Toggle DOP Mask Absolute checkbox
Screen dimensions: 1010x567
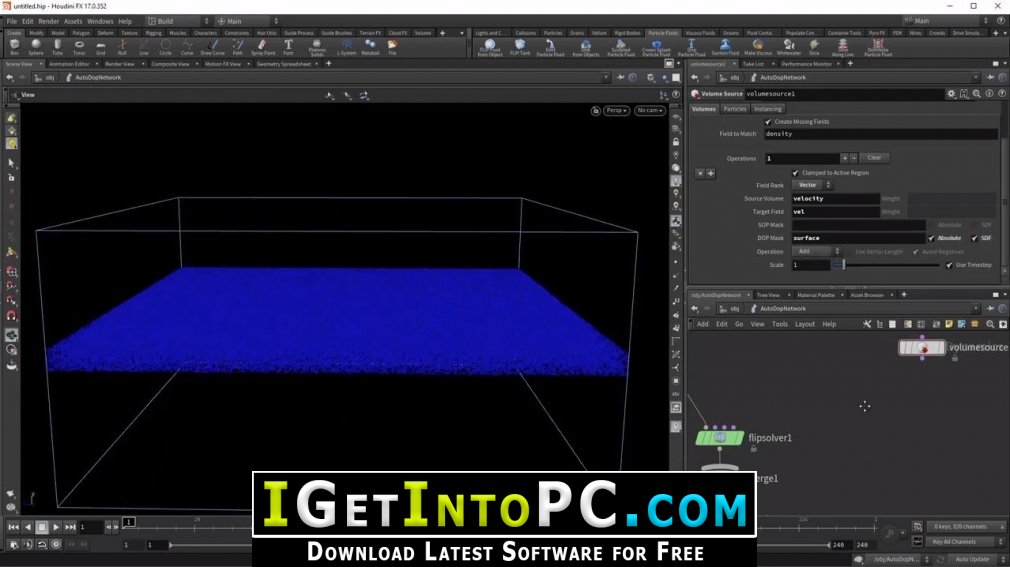tap(931, 238)
